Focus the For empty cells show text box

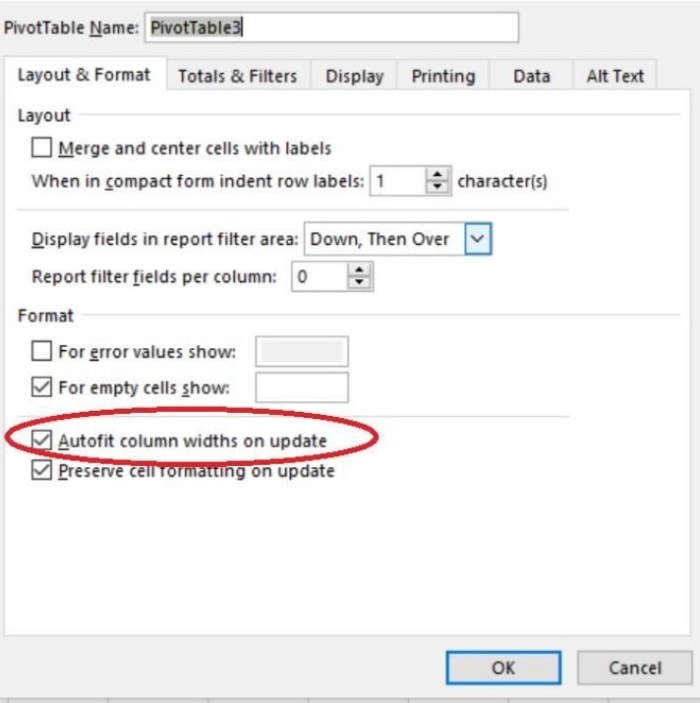[302, 387]
